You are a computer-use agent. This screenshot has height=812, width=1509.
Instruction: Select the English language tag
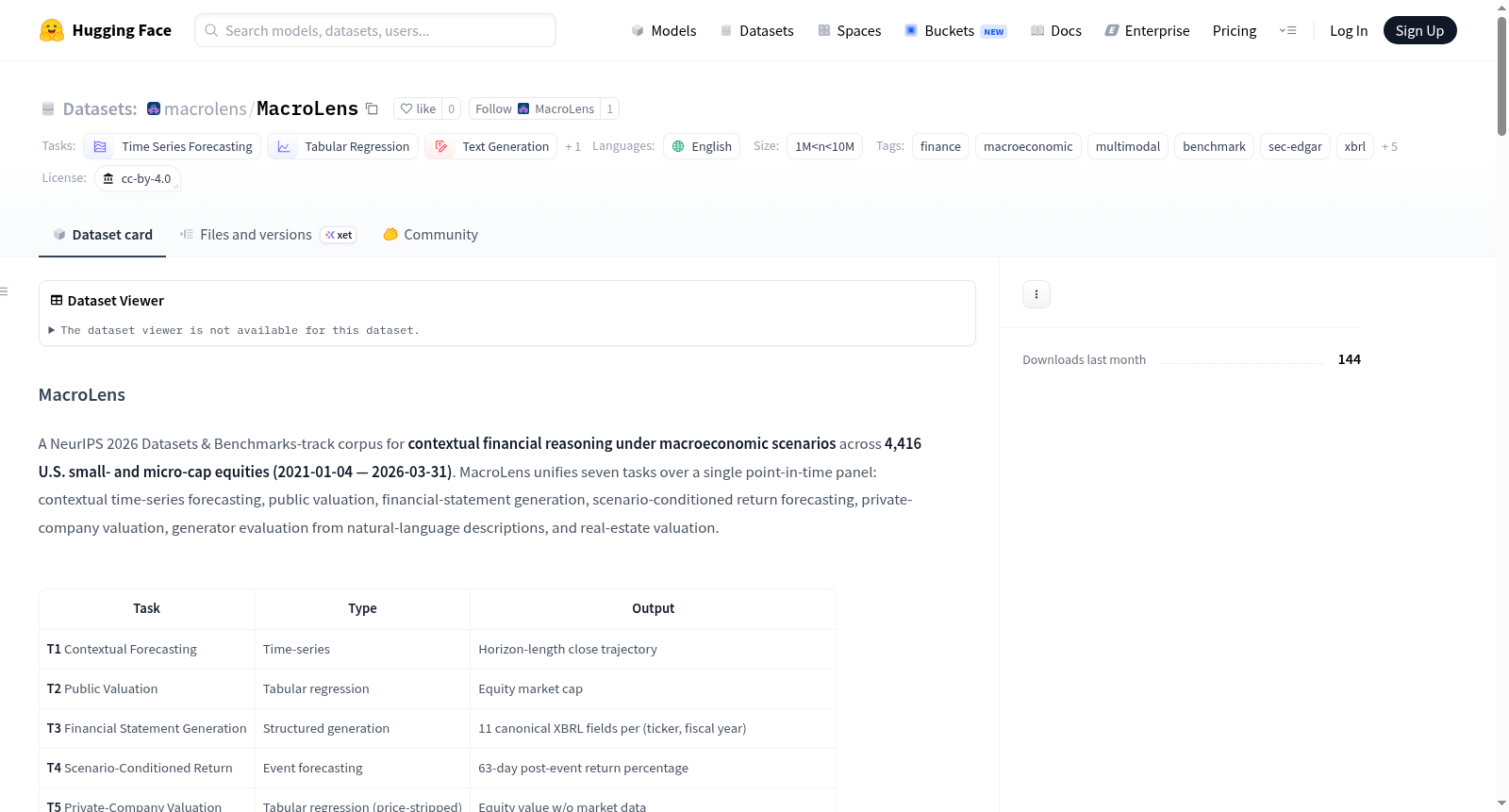(x=702, y=146)
